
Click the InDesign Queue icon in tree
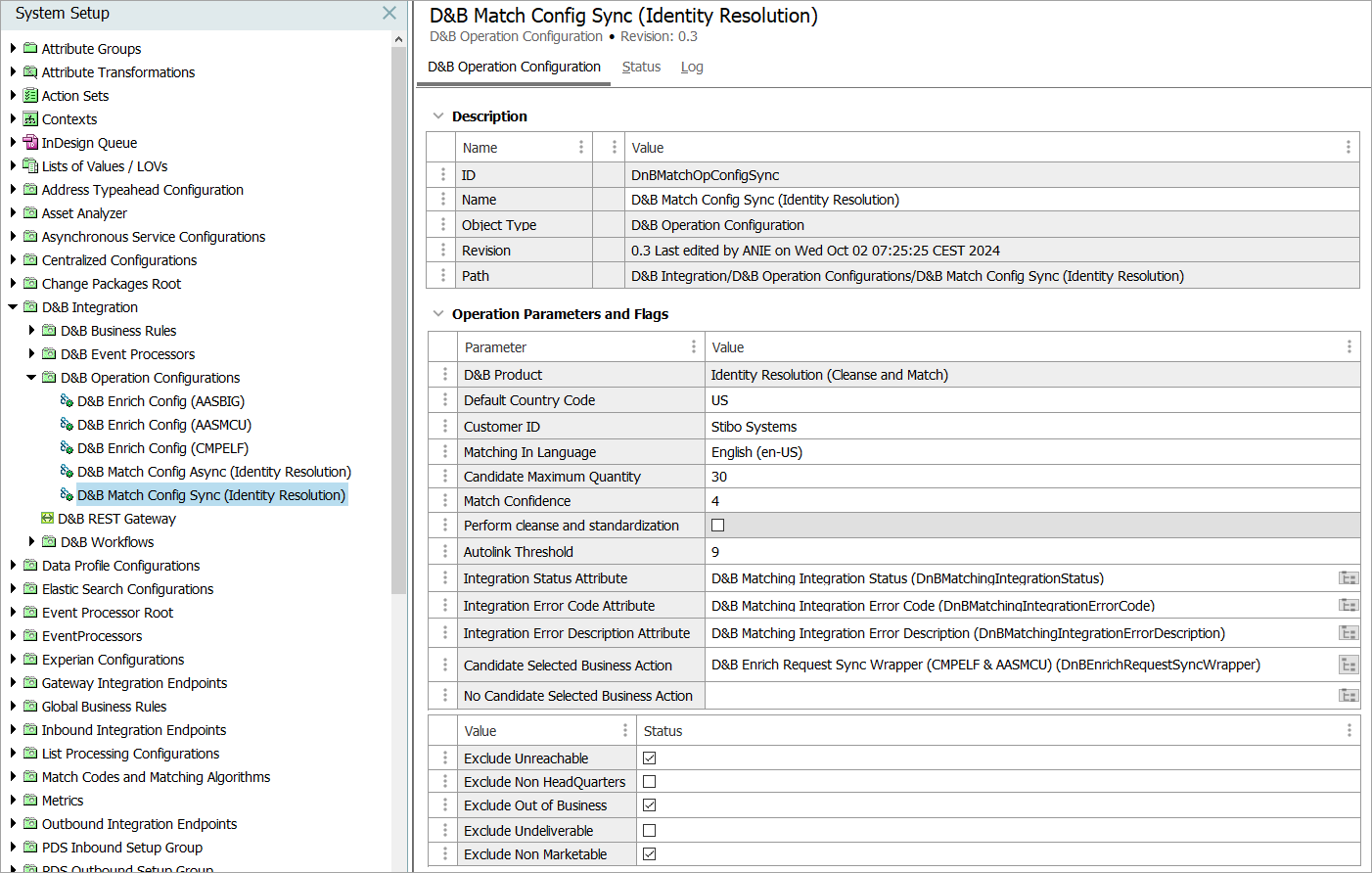pyautogui.click(x=30, y=143)
